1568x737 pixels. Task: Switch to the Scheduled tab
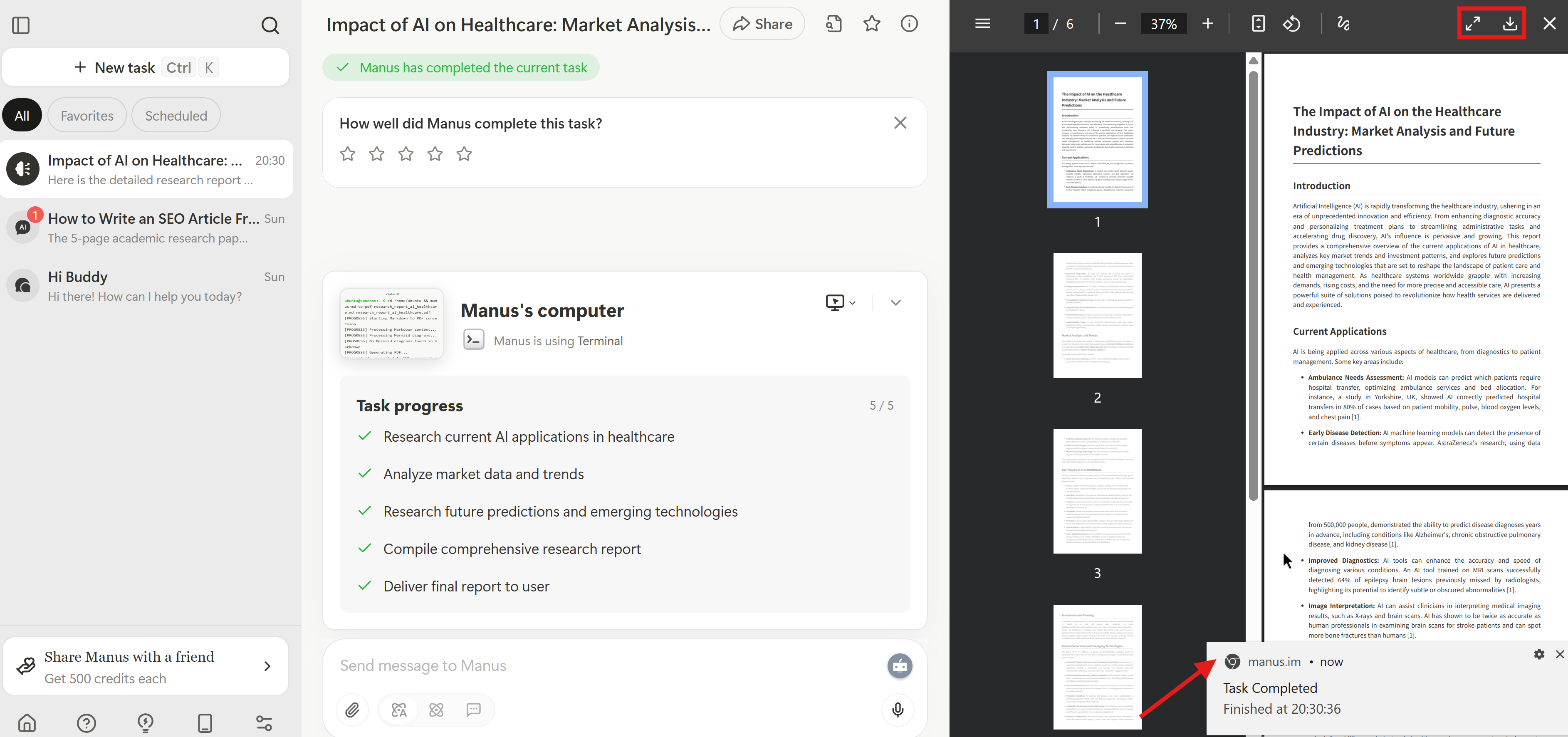(176, 116)
